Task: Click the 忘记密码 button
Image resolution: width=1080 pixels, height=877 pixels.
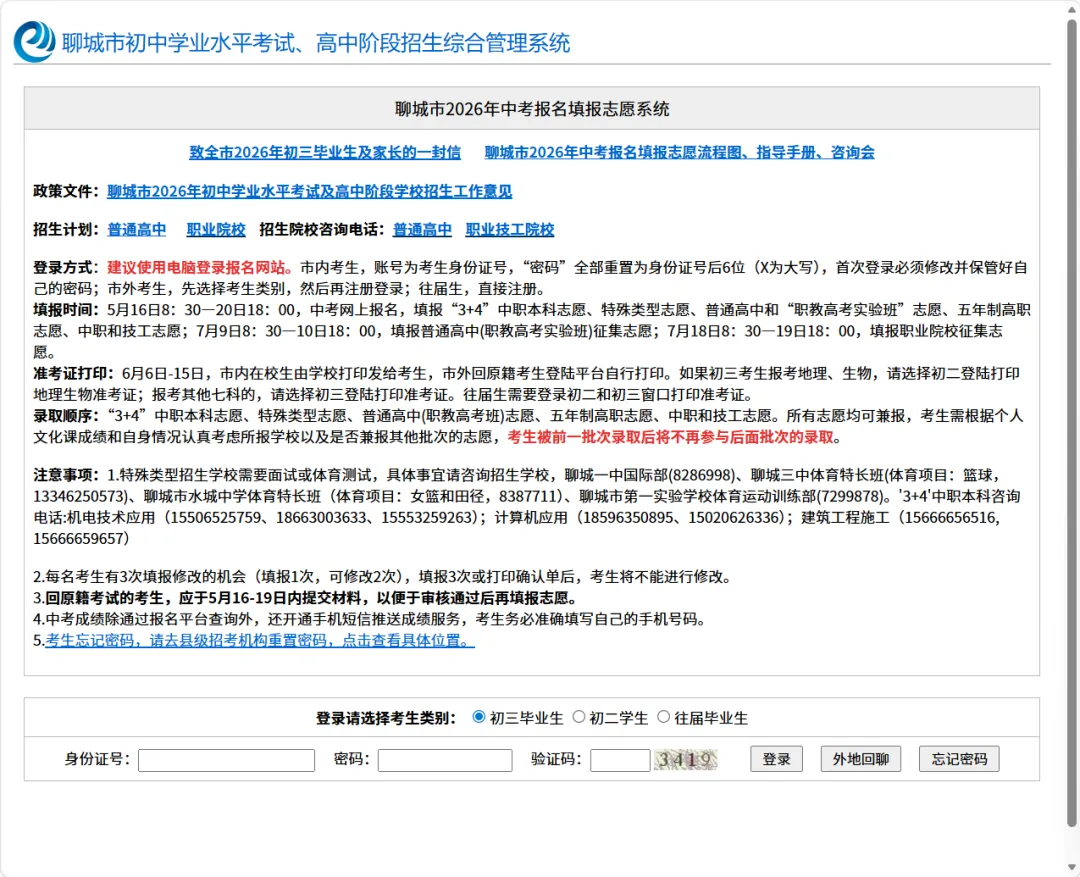Action: (959, 759)
